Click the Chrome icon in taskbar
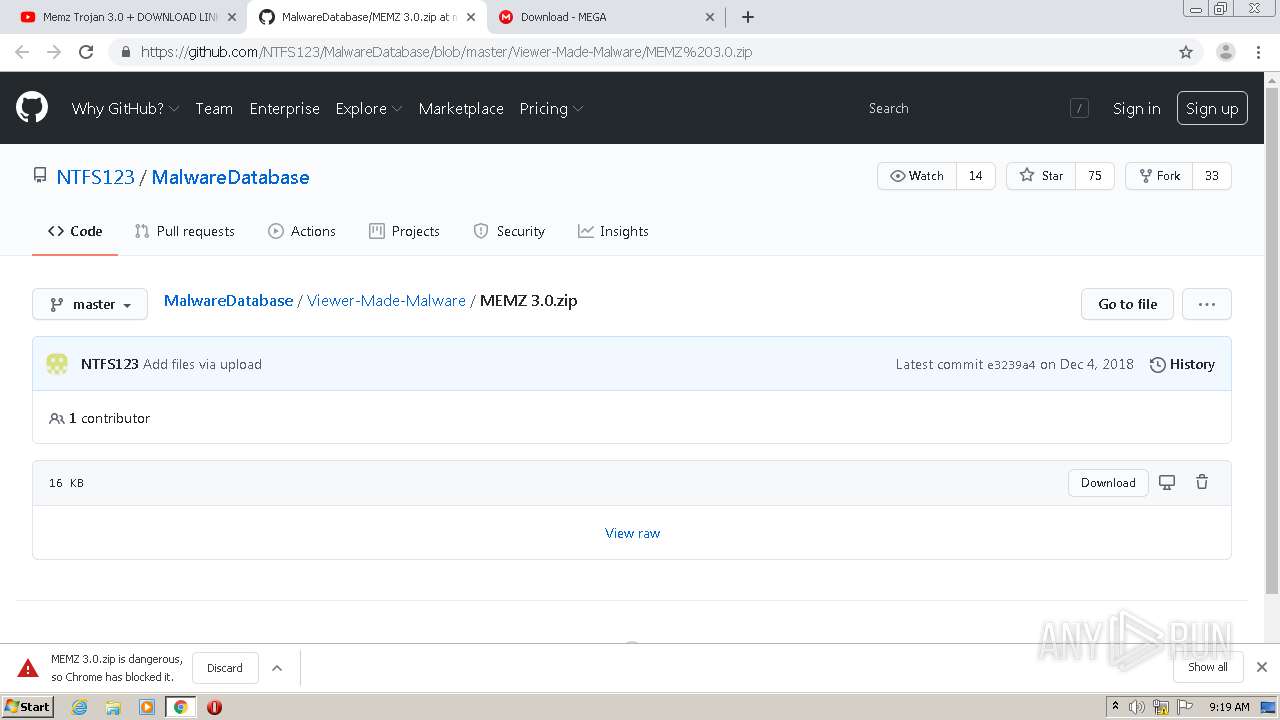 (x=180, y=707)
